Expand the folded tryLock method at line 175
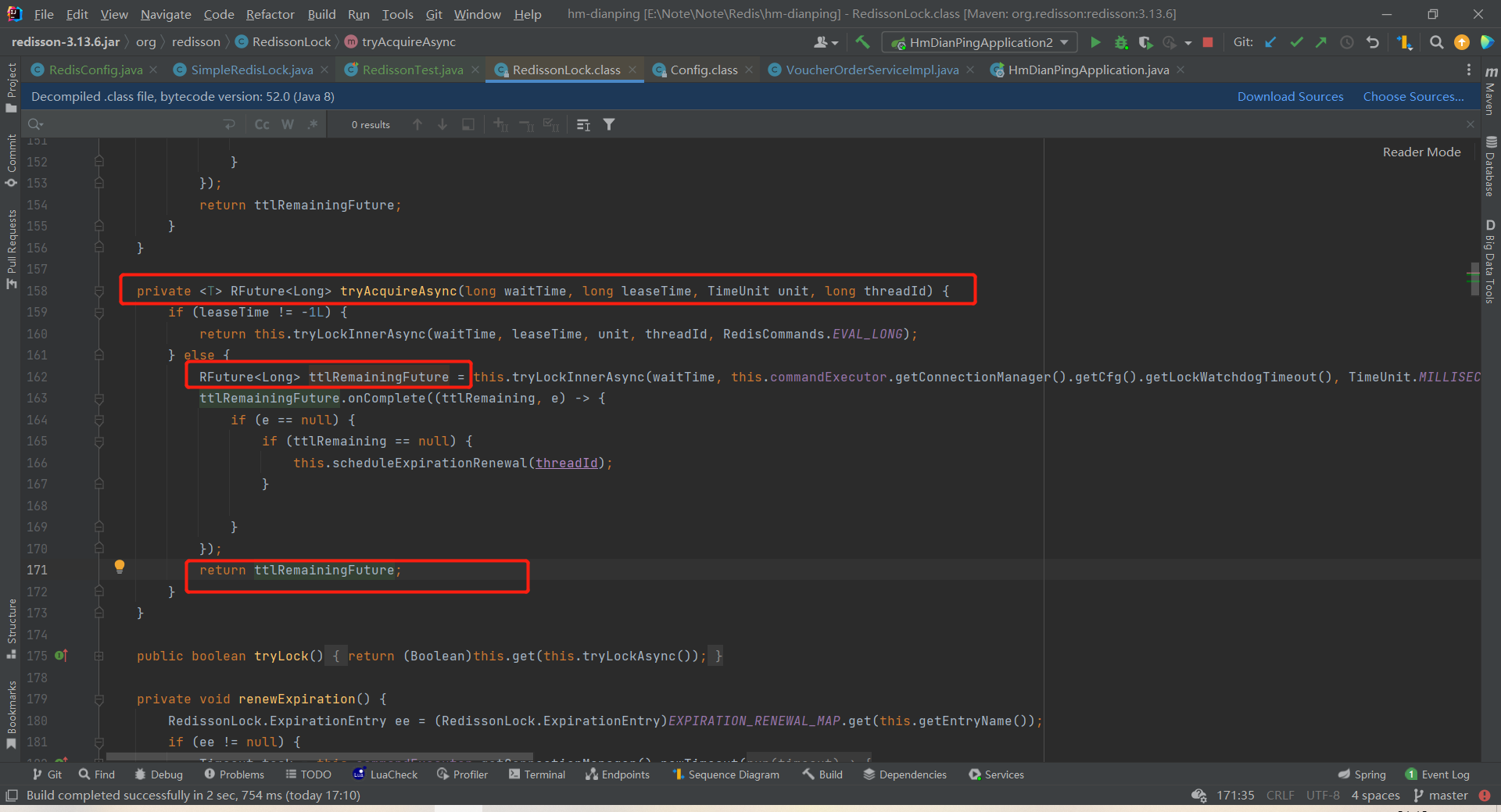Screen dimensions: 1501x812 [99, 656]
